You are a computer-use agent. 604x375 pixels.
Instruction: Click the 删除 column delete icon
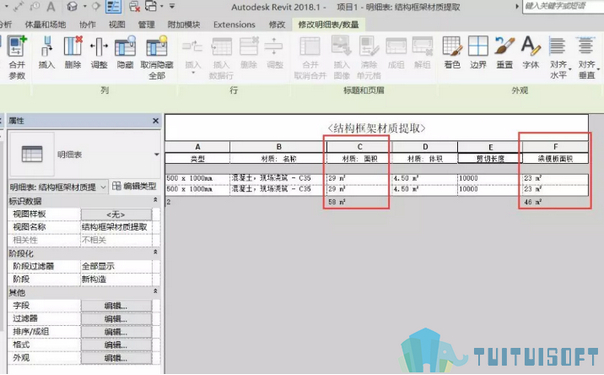(x=73, y=46)
